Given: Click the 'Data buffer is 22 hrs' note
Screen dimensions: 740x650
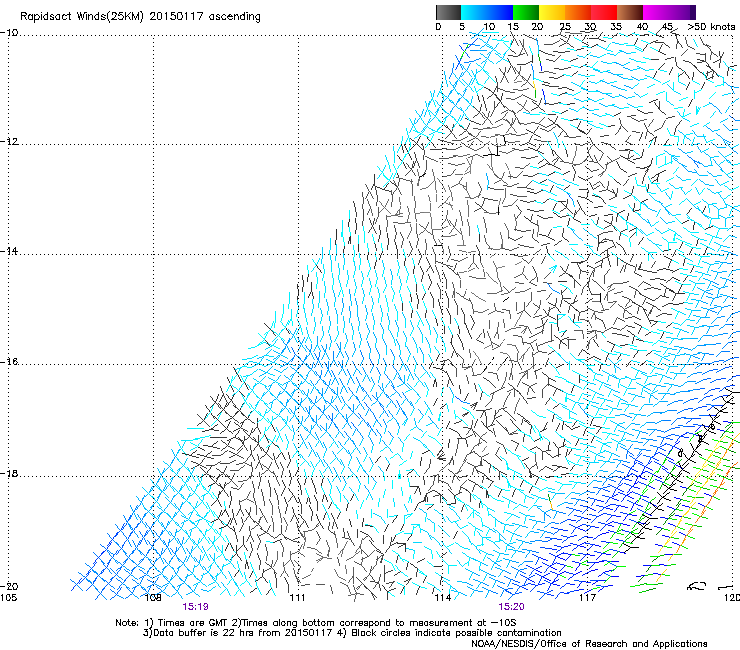Looking at the screenshot, I should (352, 633).
